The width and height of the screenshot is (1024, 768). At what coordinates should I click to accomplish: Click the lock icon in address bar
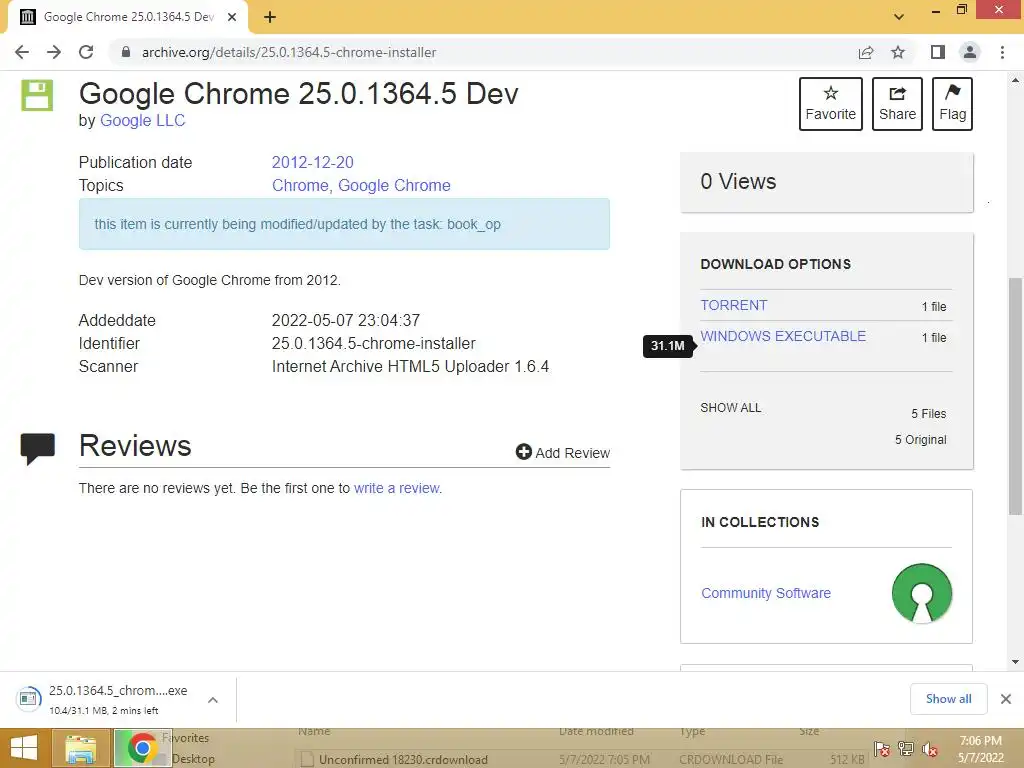coord(126,52)
